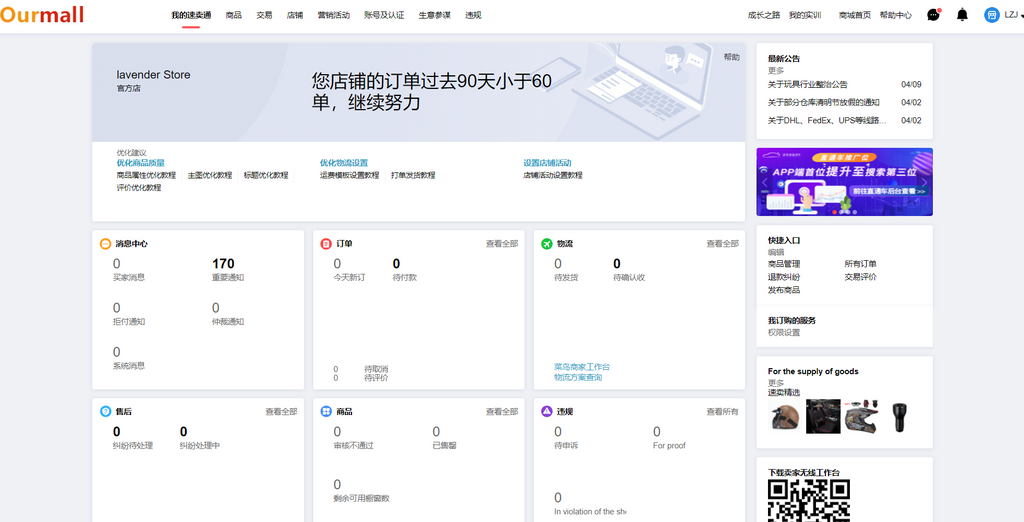The width and height of the screenshot is (1024, 522).
Task: Click 权限设置 under 我订购的服务
Action: (x=784, y=333)
